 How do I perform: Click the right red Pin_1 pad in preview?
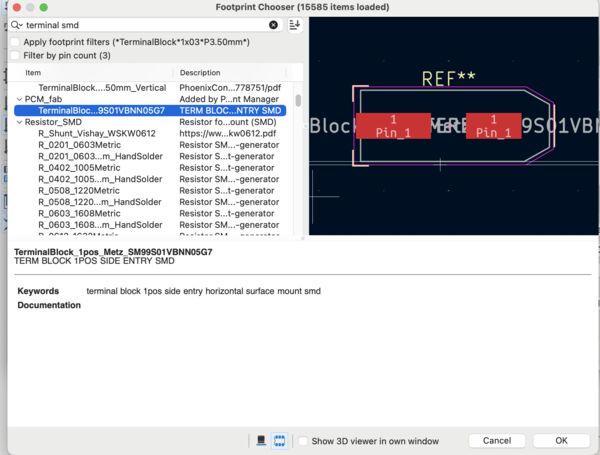click(493, 126)
